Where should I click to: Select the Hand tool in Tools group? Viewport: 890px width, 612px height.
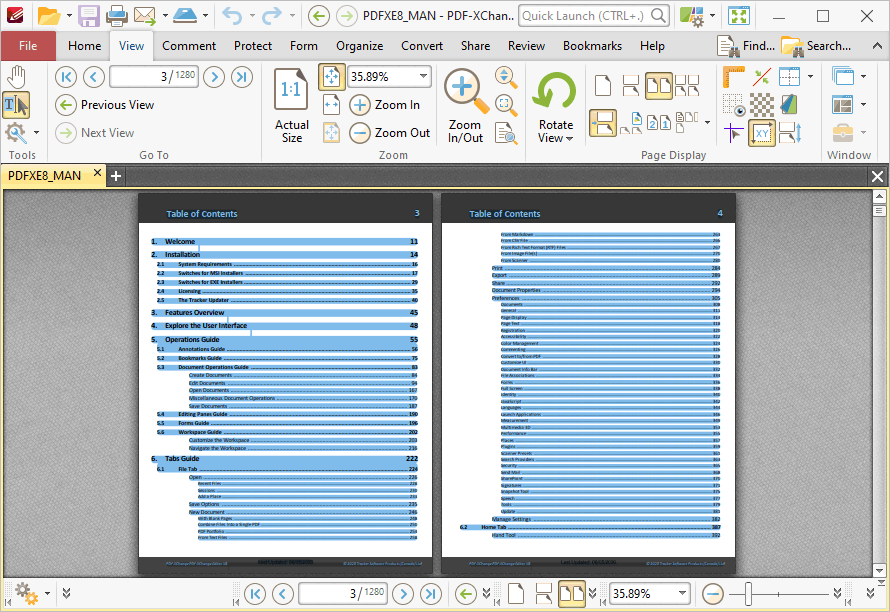pyautogui.click(x=16, y=77)
